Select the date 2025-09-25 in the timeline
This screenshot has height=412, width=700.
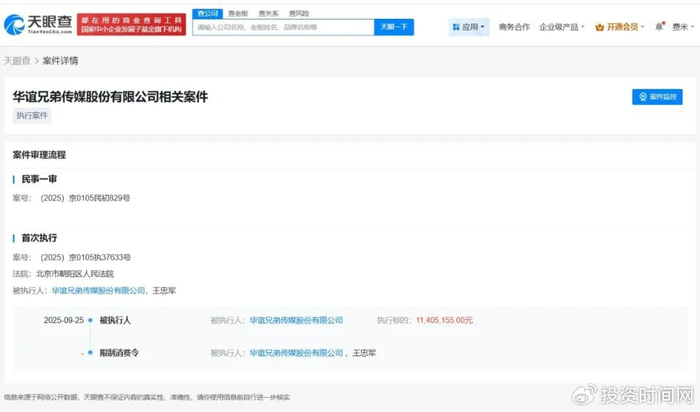[x=64, y=320]
